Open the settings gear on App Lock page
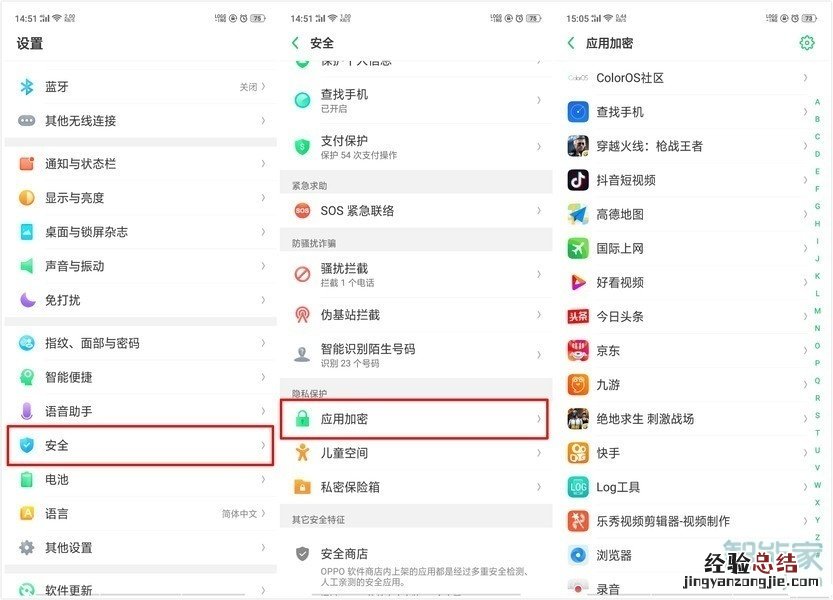This screenshot has height=600, width=833. coord(808,43)
